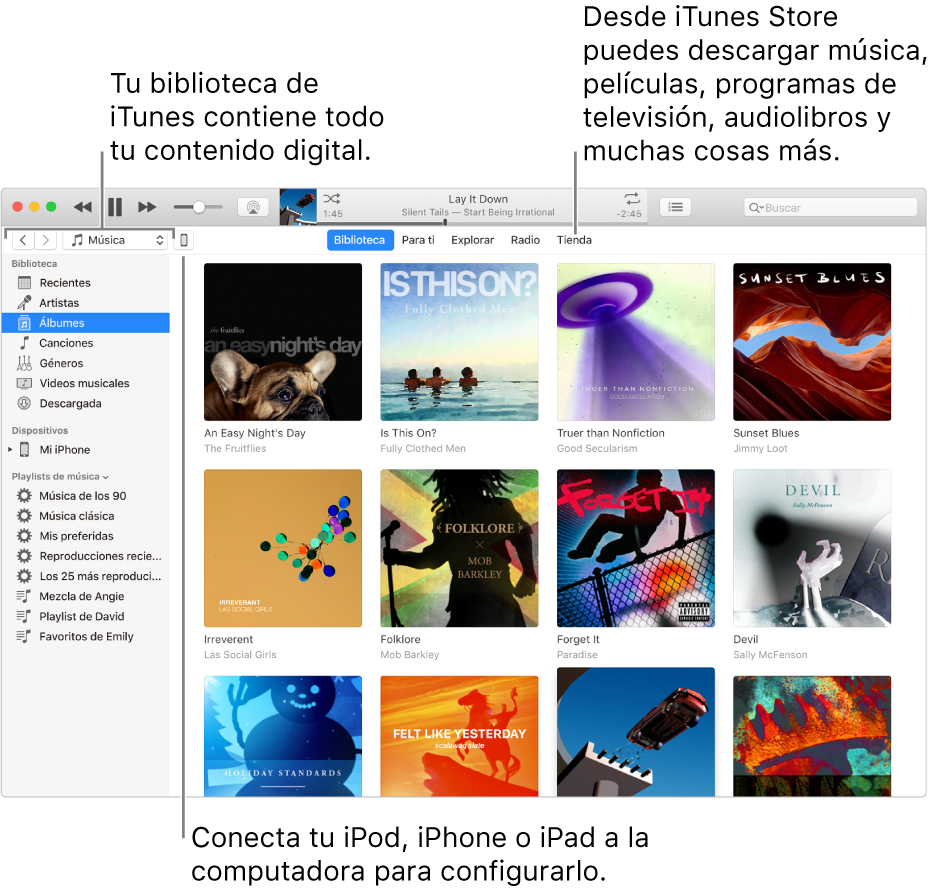The height and width of the screenshot is (891, 934).
Task: Open the Sunset Blues album cover
Action: coord(812,342)
